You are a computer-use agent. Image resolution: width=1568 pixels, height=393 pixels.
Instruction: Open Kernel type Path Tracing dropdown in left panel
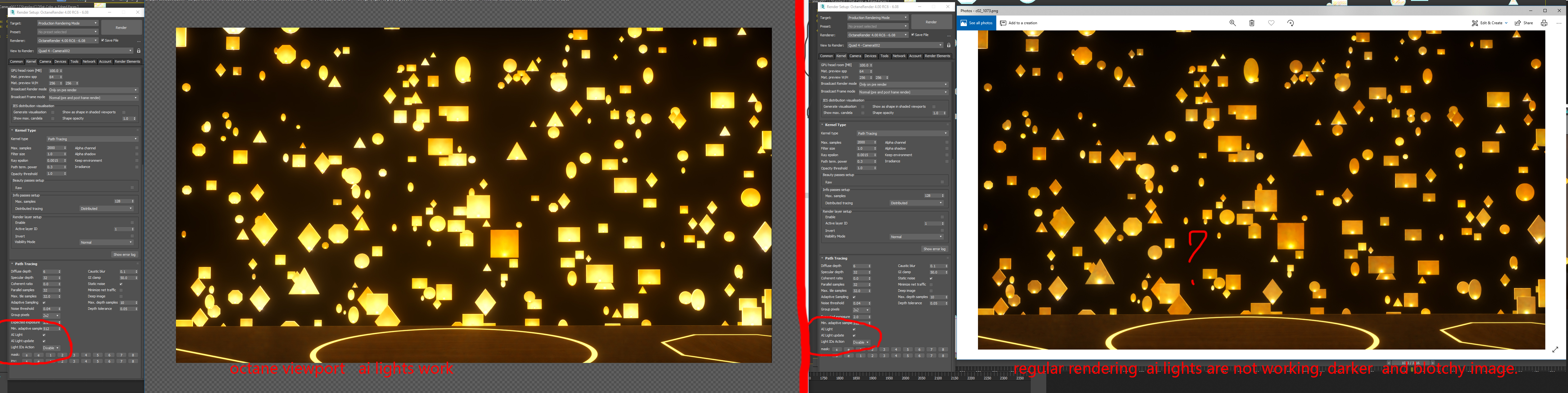point(92,139)
